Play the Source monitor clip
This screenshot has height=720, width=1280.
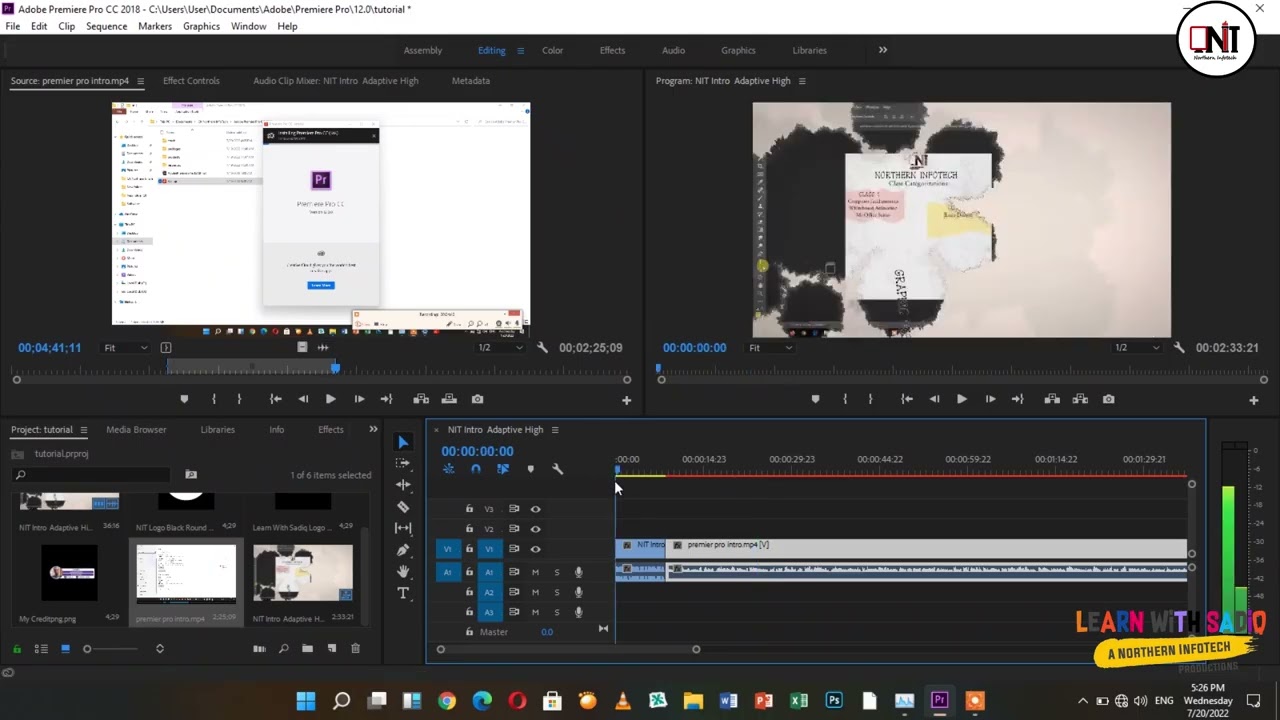click(330, 399)
